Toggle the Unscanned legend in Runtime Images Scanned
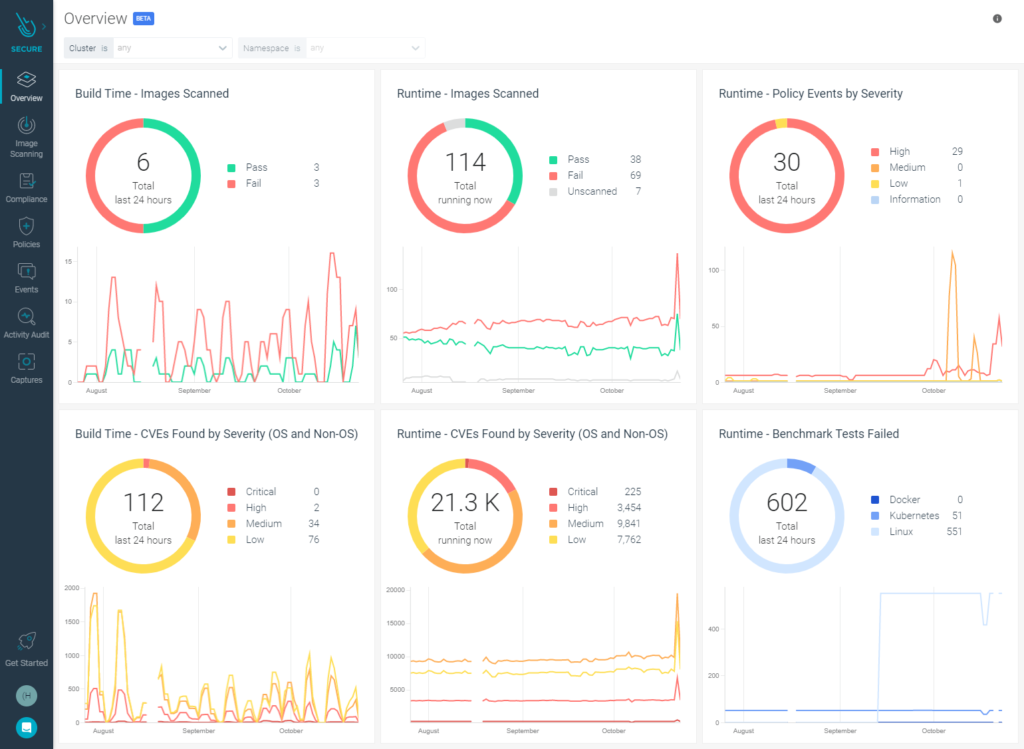 click(x=592, y=192)
